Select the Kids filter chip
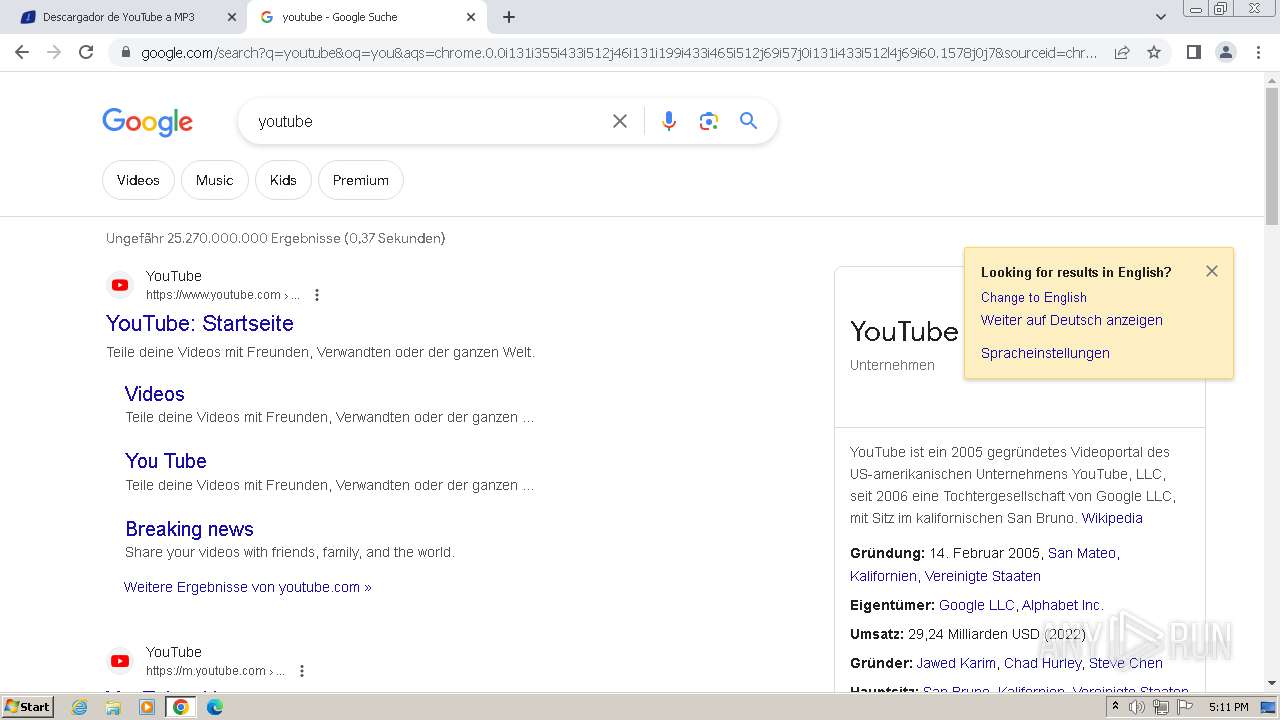This screenshot has width=1280, height=720. click(283, 180)
